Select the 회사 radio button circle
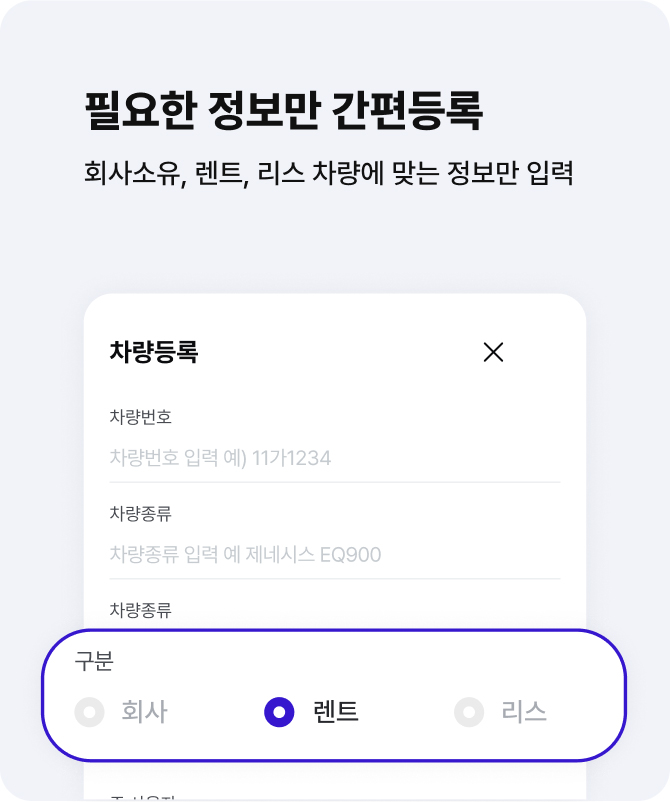670x802 pixels. (90, 711)
